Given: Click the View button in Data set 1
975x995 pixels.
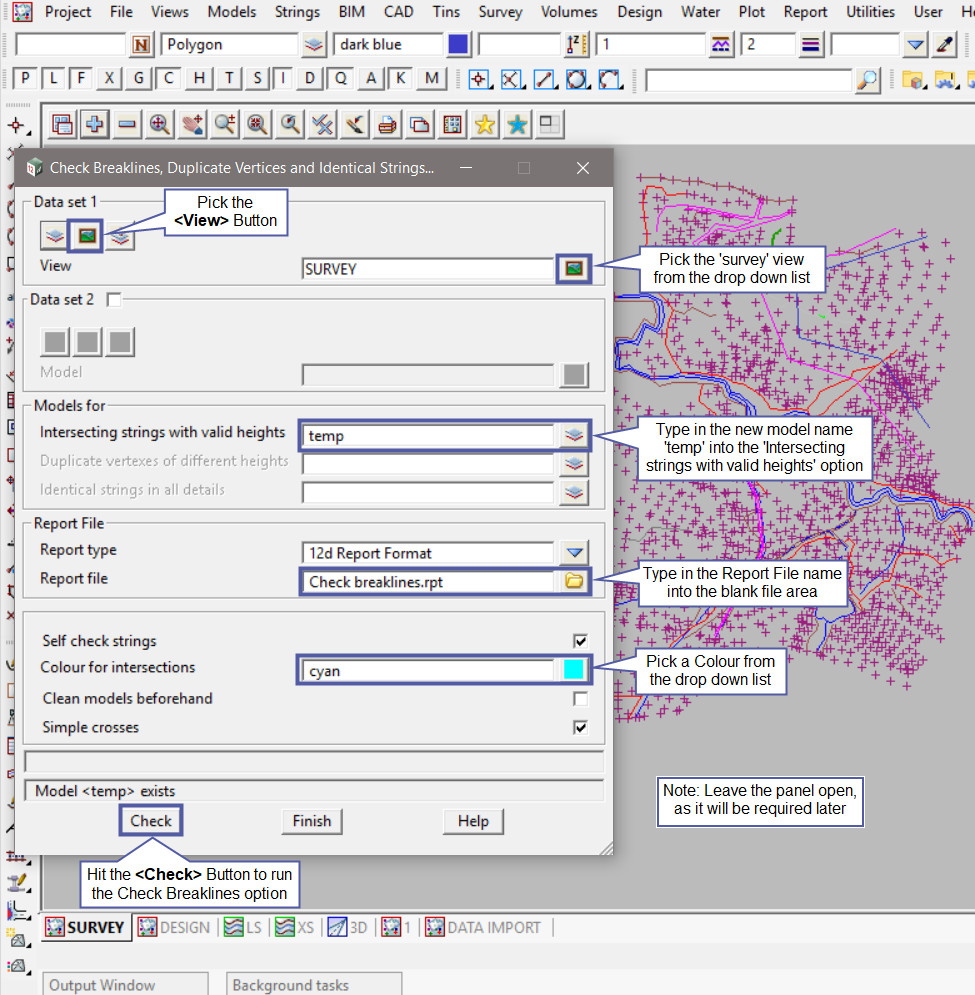Looking at the screenshot, I should tap(87, 236).
